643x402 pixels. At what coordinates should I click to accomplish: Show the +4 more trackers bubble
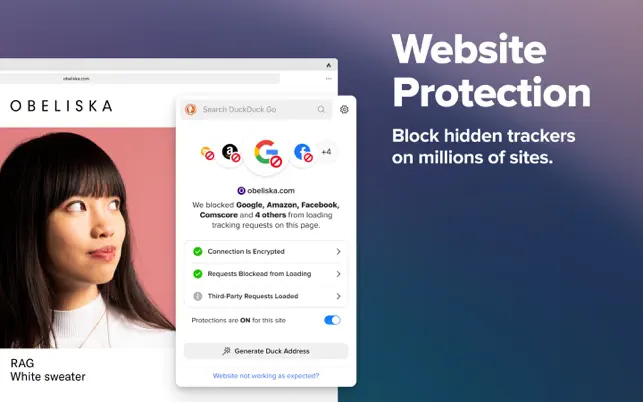pyautogui.click(x=326, y=152)
